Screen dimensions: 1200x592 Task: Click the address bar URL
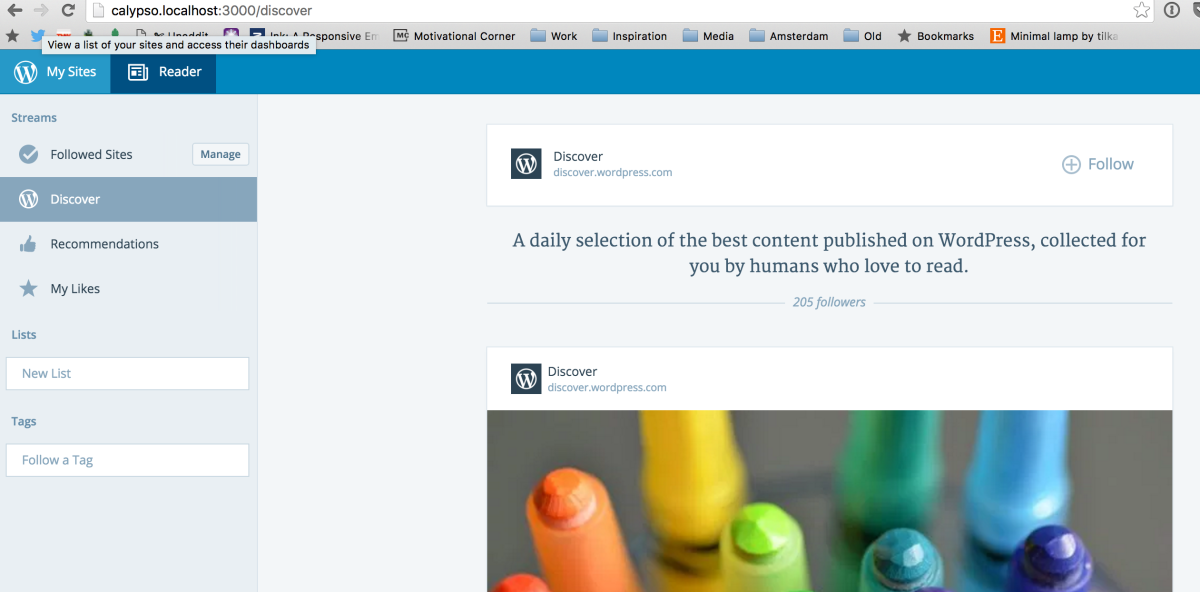pos(212,11)
